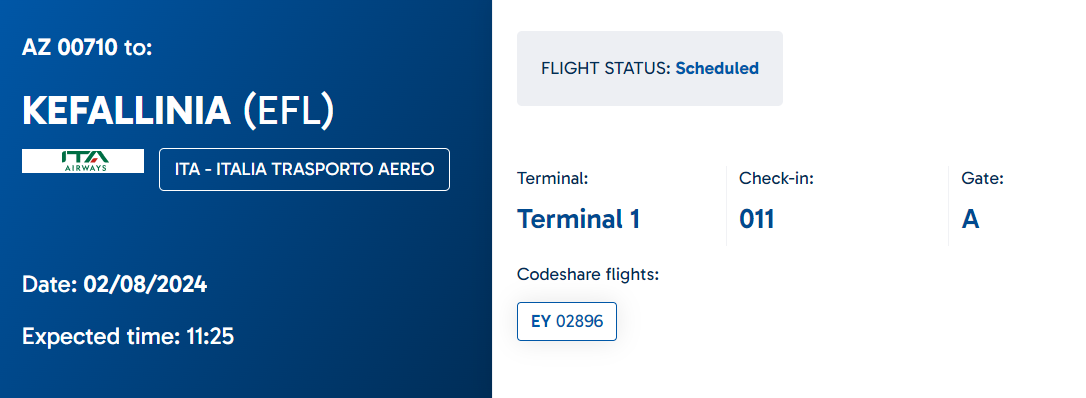Screen dimensions: 1086x398
Task: Click the Terminal label
Action: [553, 179]
